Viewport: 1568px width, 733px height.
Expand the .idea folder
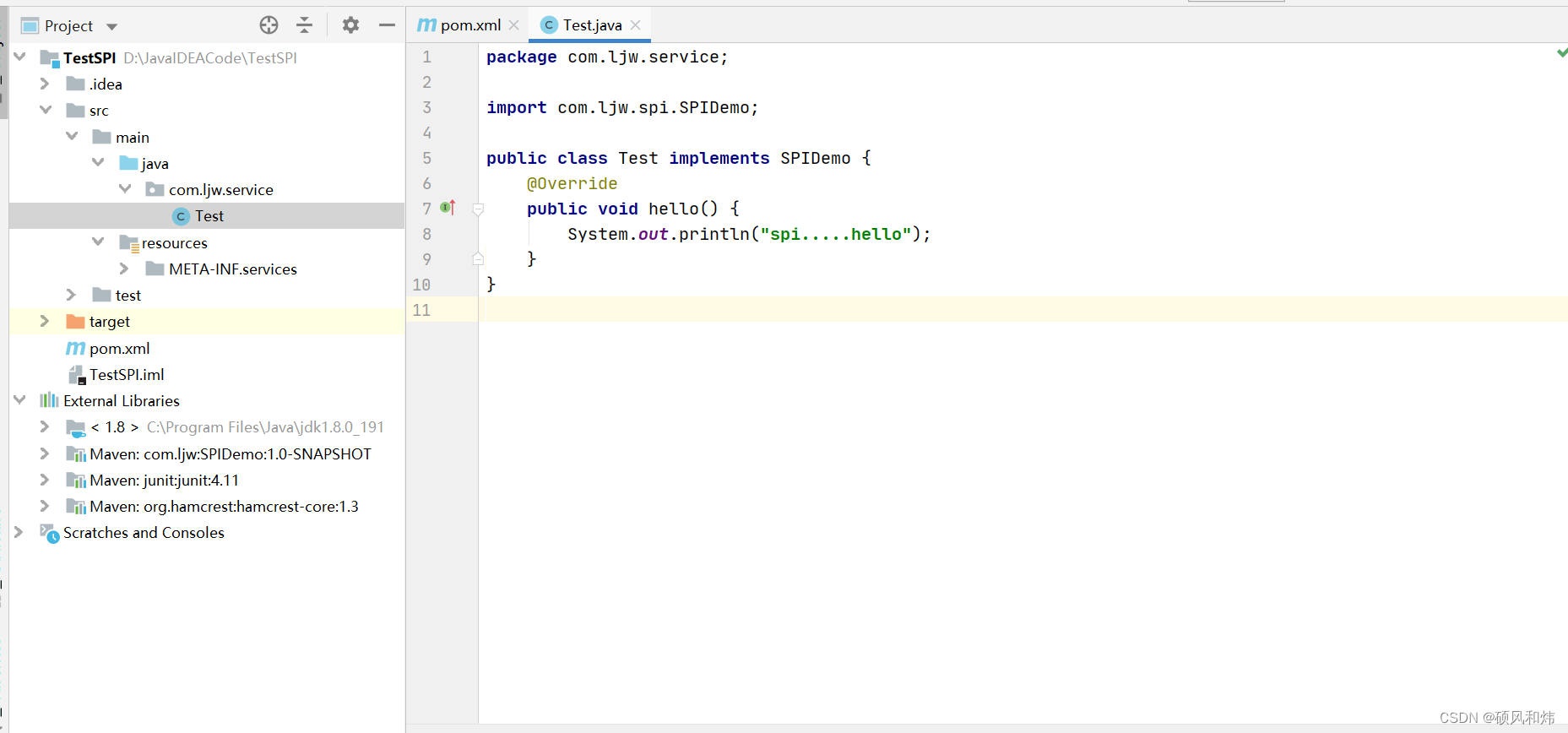click(45, 84)
